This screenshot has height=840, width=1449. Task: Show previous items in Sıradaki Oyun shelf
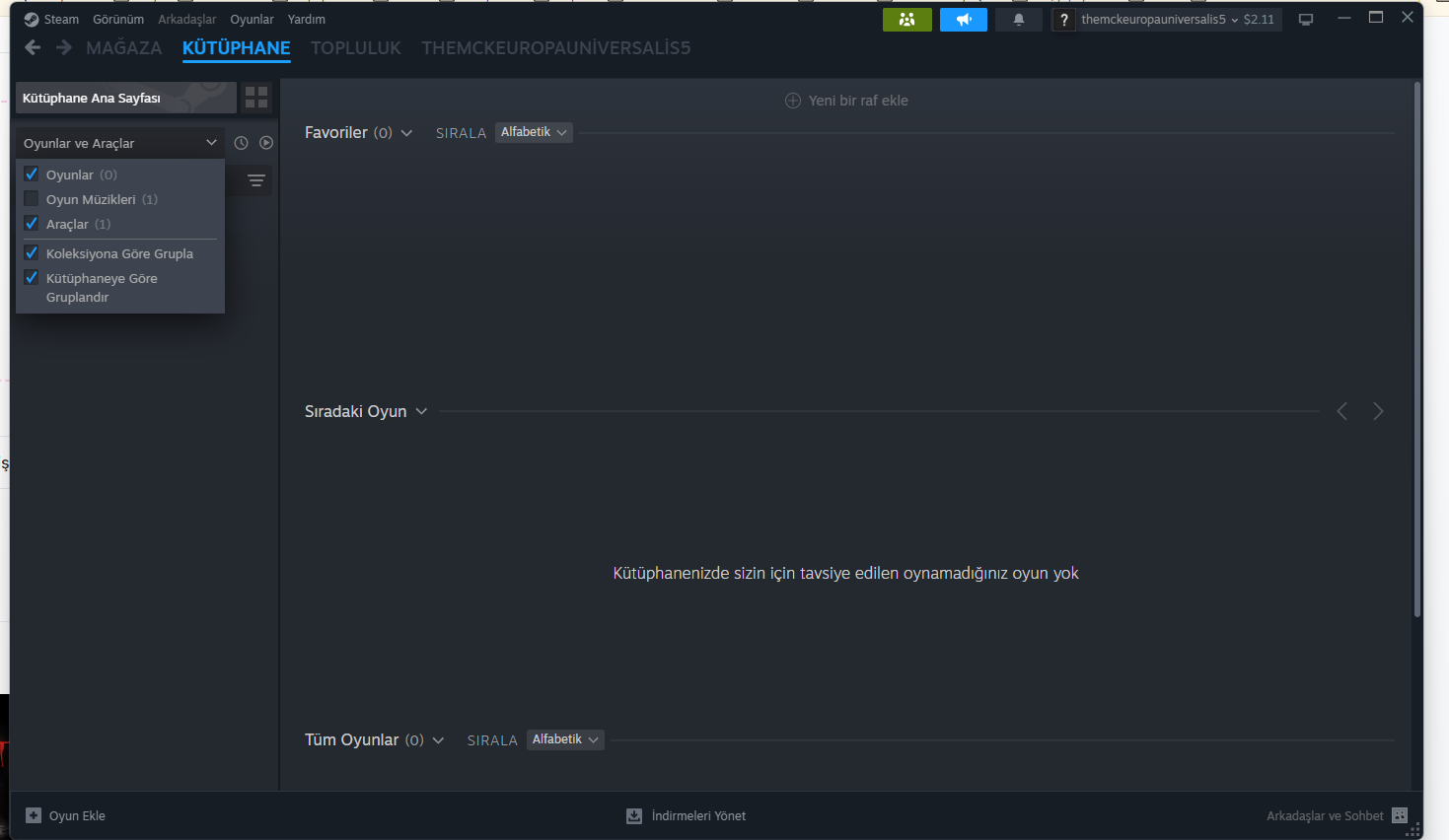1341,411
